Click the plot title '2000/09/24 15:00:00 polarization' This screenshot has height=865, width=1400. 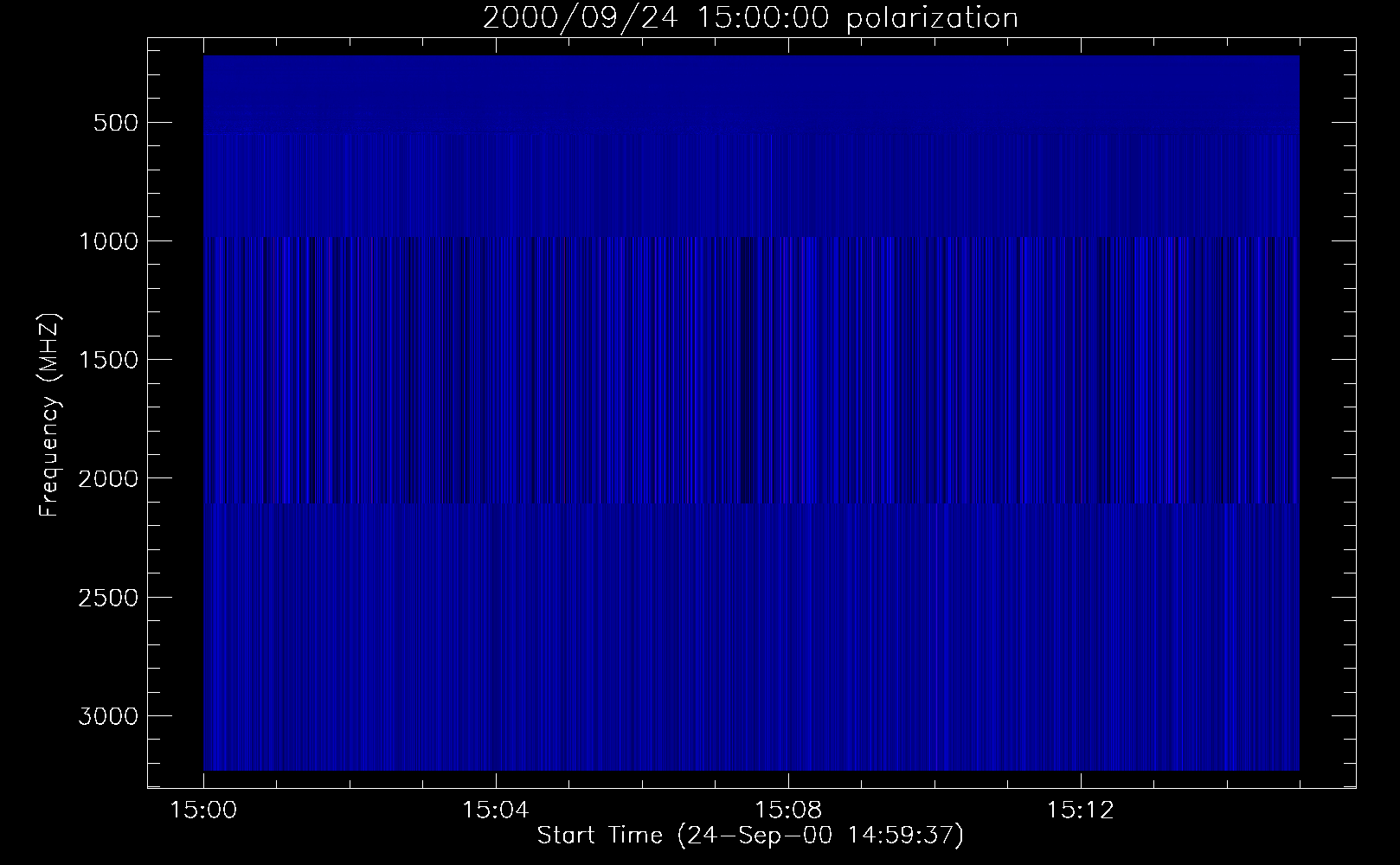point(750,18)
